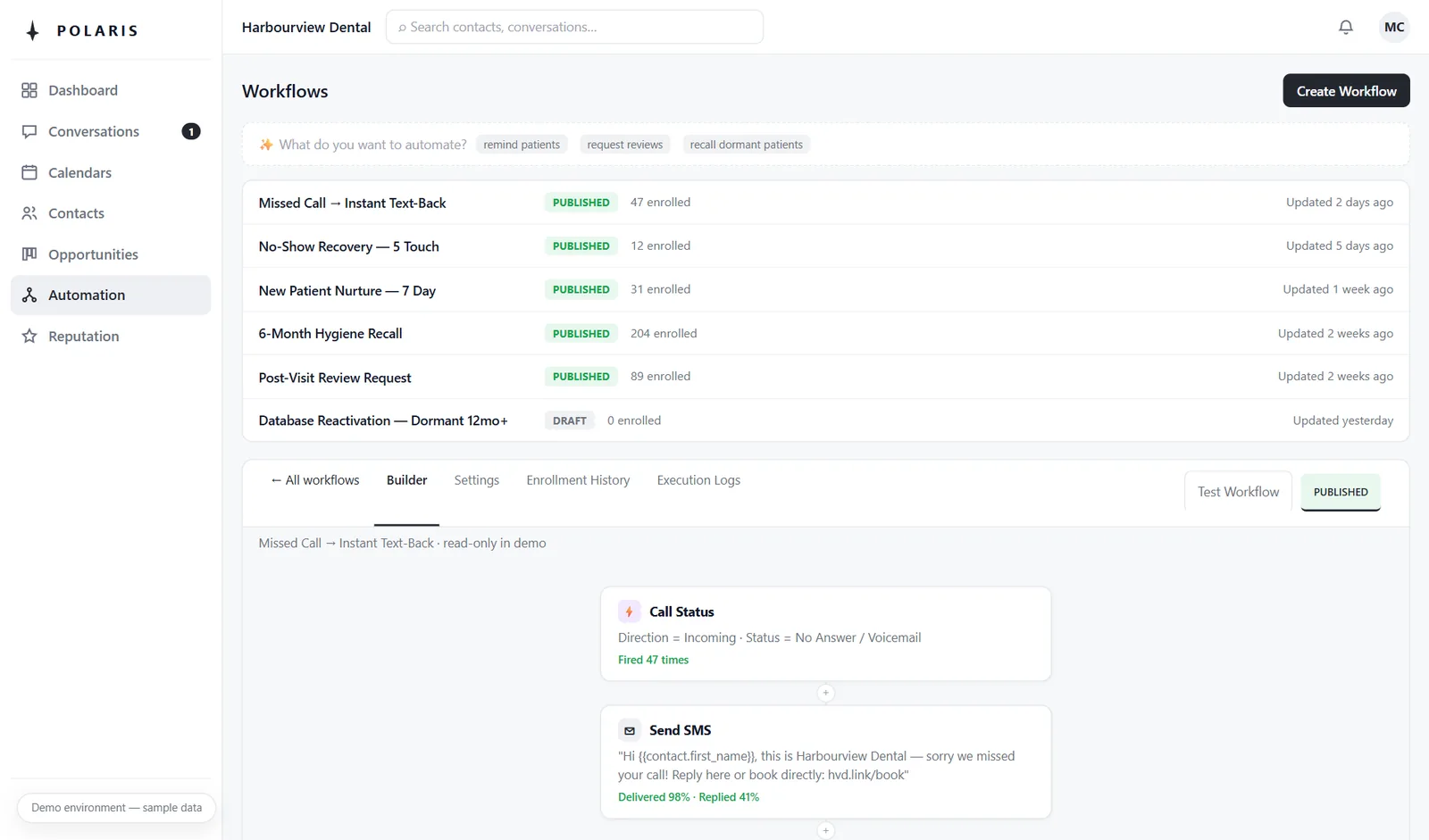This screenshot has width=1429, height=840.
Task: Click the Calendars icon in sidebar
Action: point(29,172)
